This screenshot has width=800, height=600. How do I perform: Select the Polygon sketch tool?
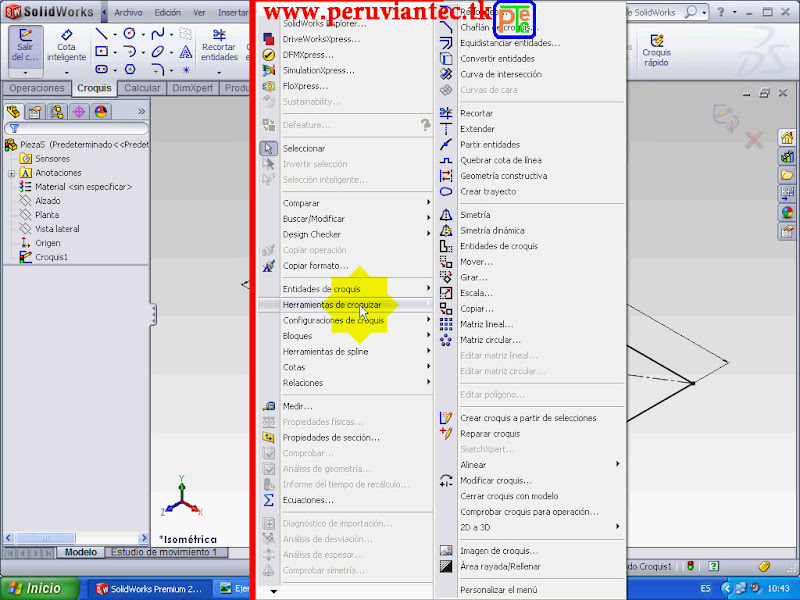130,69
